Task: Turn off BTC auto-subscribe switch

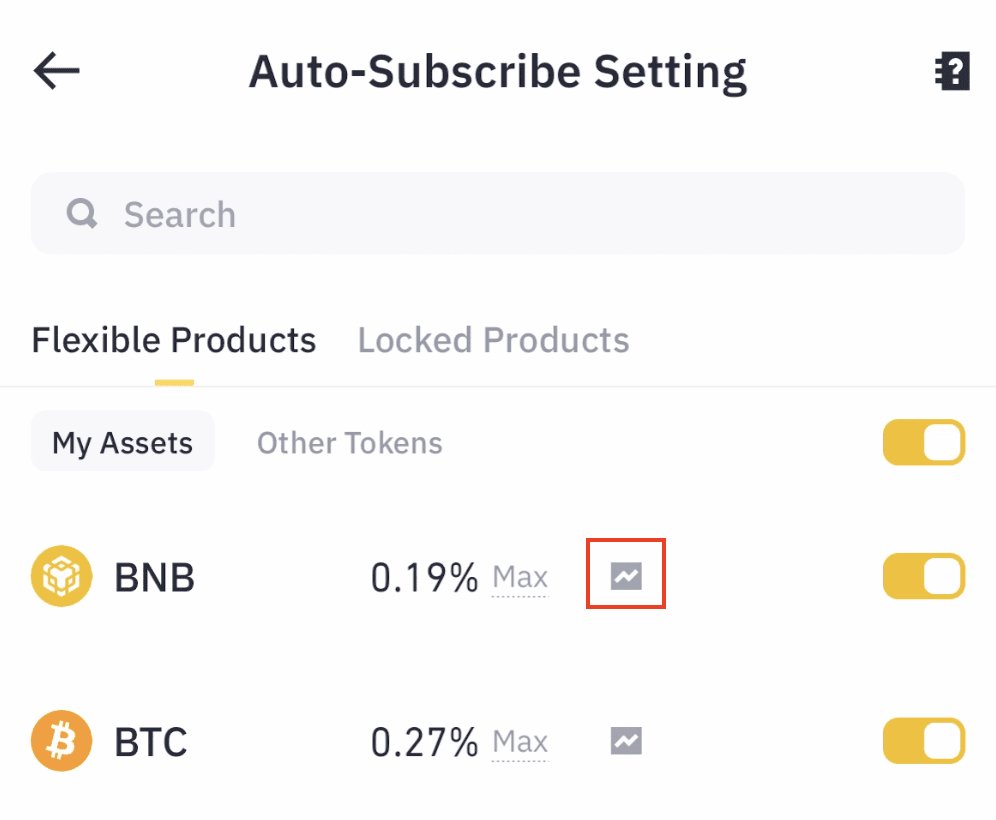Action: click(x=923, y=742)
